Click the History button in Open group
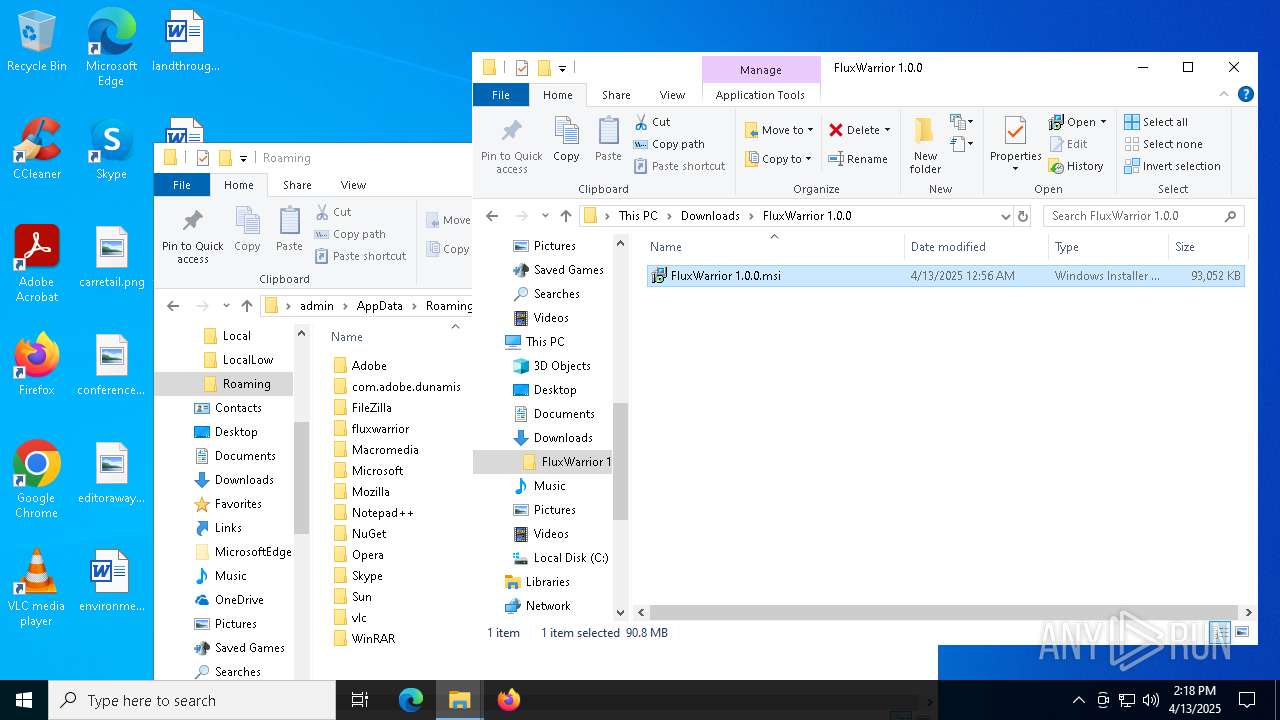 click(1076, 166)
